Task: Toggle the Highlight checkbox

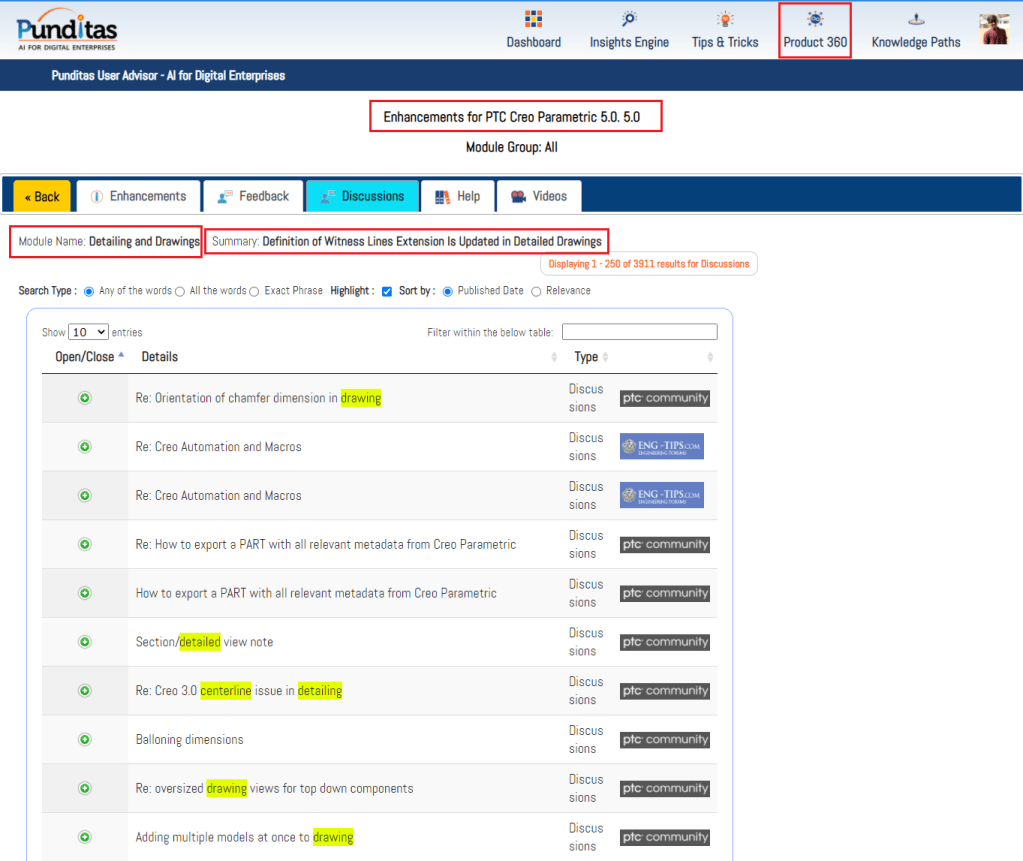Action: pyautogui.click(x=387, y=291)
